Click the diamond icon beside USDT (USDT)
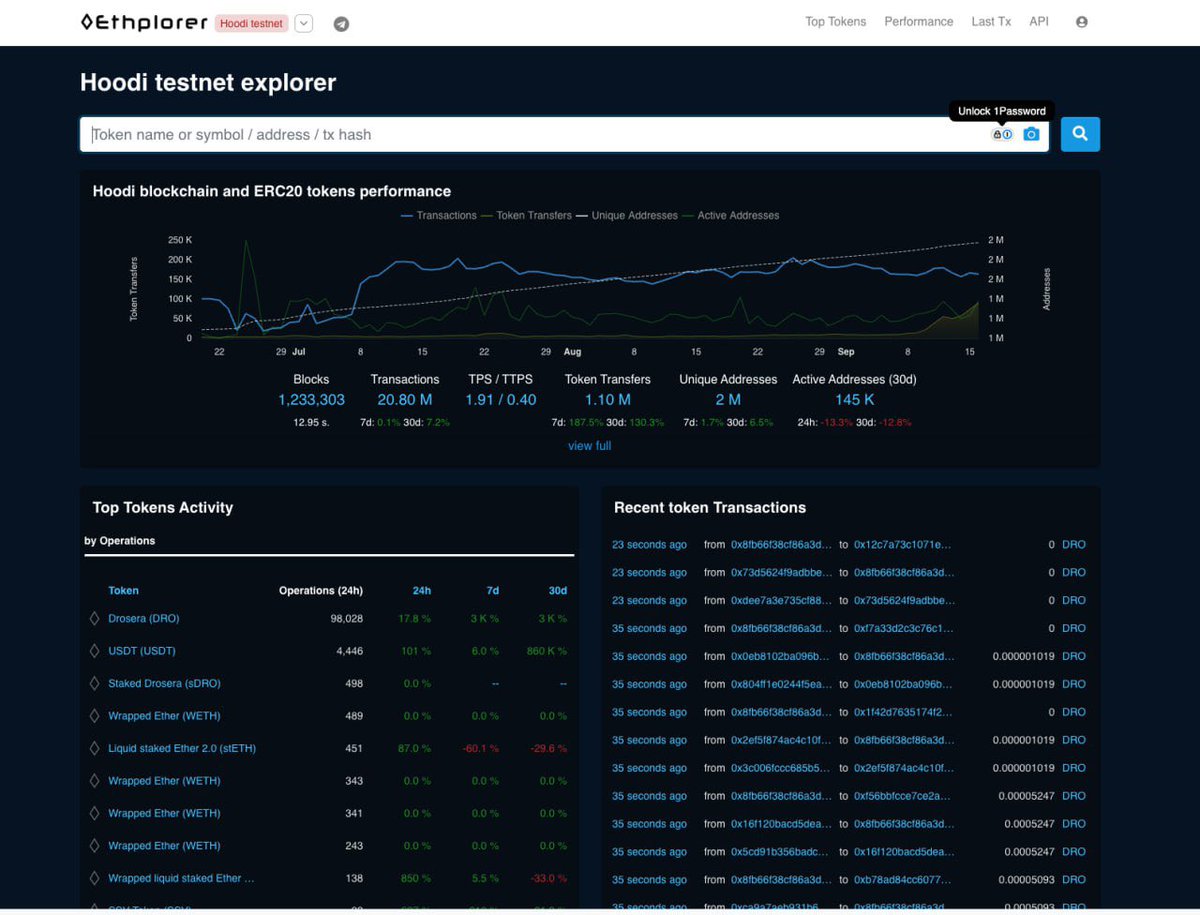This screenshot has height=915, width=1200. pos(95,651)
